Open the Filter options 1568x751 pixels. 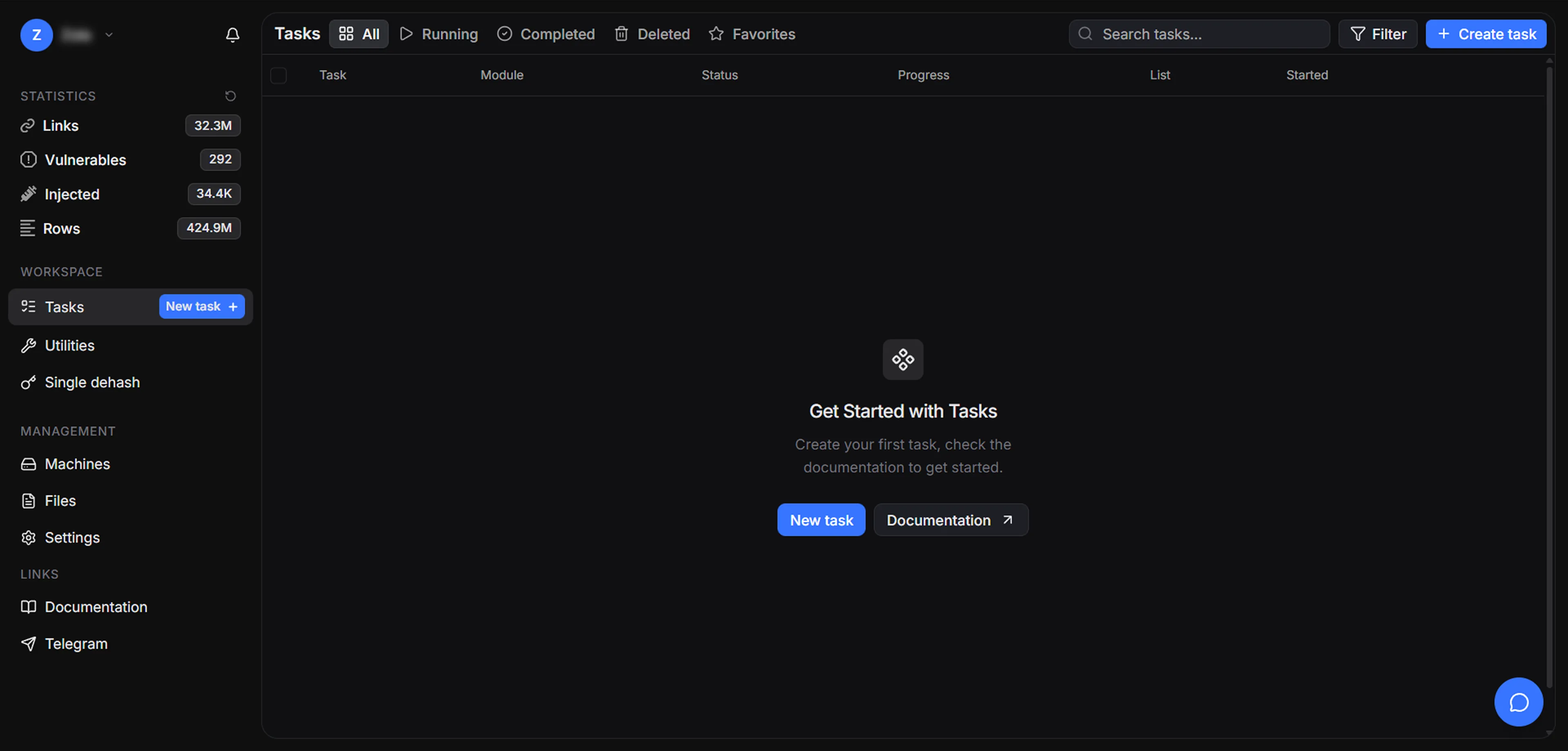(x=1377, y=34)
